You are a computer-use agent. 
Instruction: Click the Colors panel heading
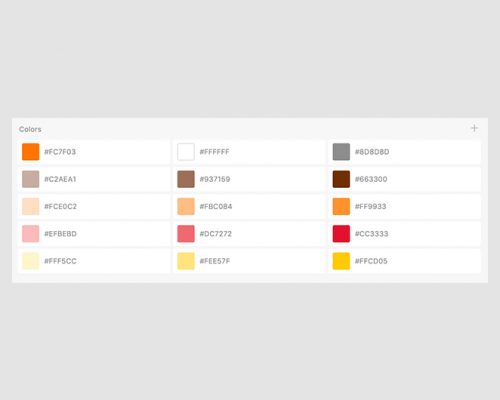tap(30, 129)
